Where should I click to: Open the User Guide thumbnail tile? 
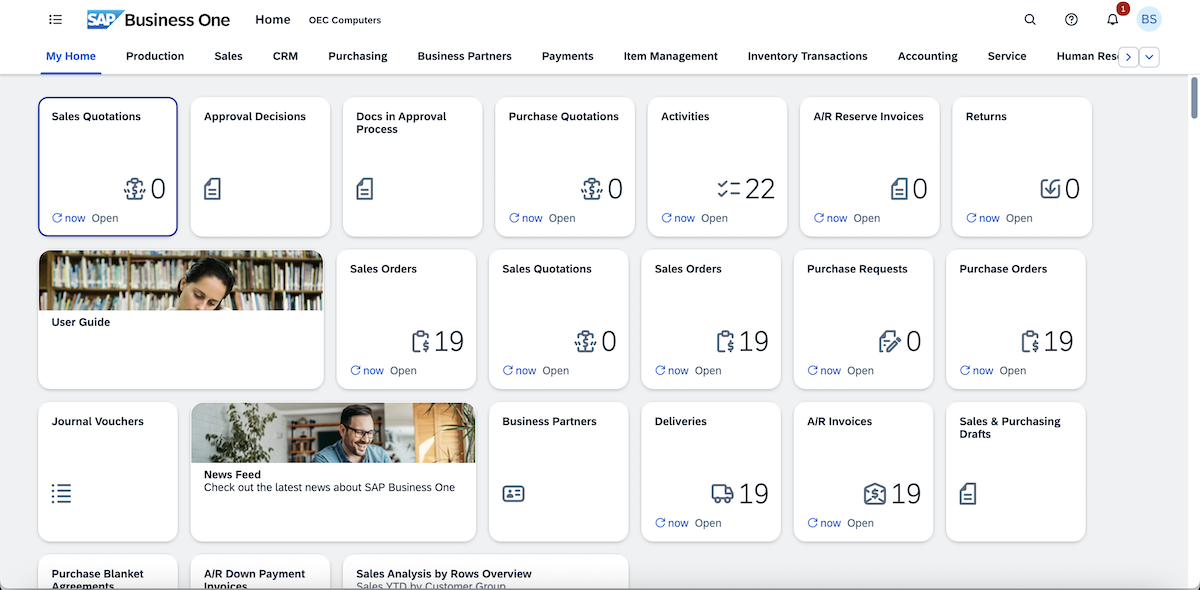[x=180, y=318]
